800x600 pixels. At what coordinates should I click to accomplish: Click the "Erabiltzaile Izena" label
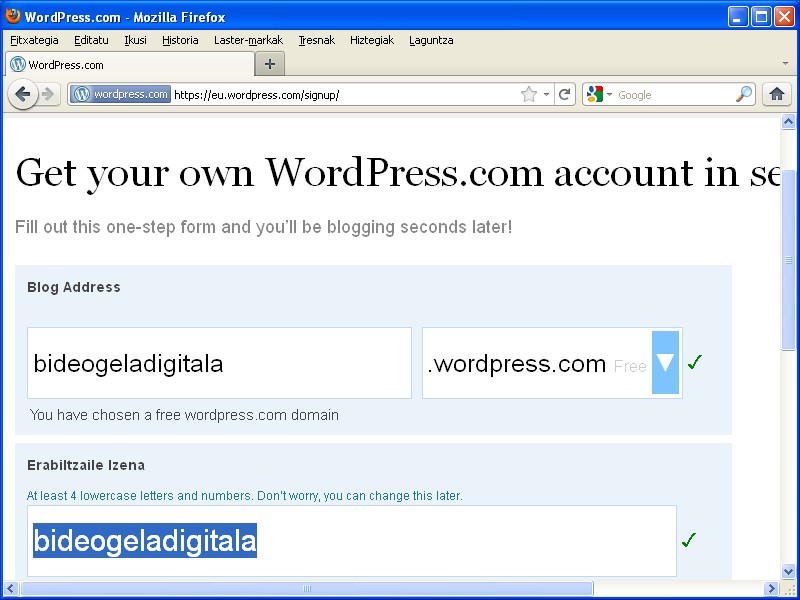(86, 465)
